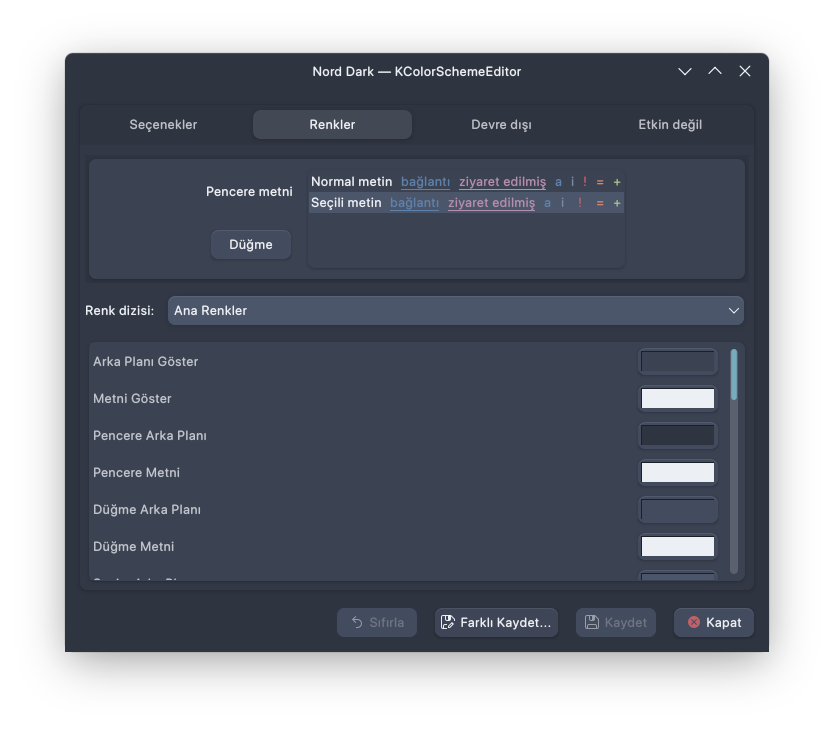Click the save-as icon on Farklı Kaydet
Viewport: 834px width, 729px height.
tap(448, 622)
